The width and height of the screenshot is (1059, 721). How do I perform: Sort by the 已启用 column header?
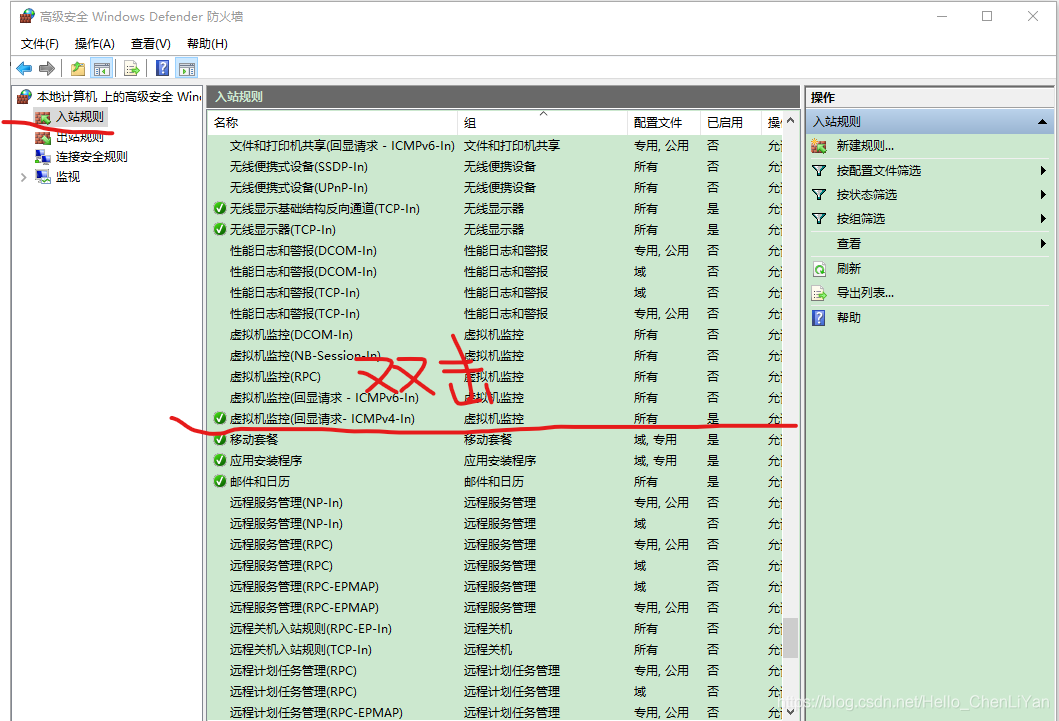(x=731, y=122)
